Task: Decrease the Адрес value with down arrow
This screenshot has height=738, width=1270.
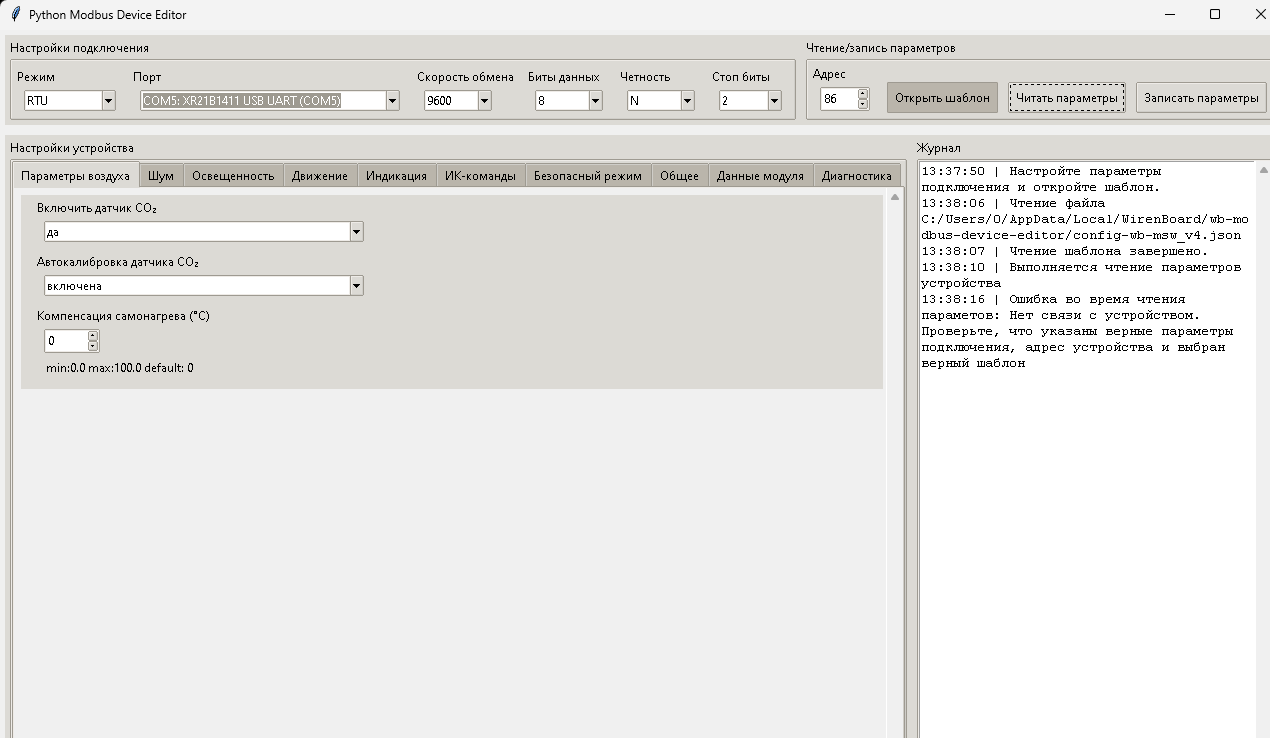Action: [863, 104]
